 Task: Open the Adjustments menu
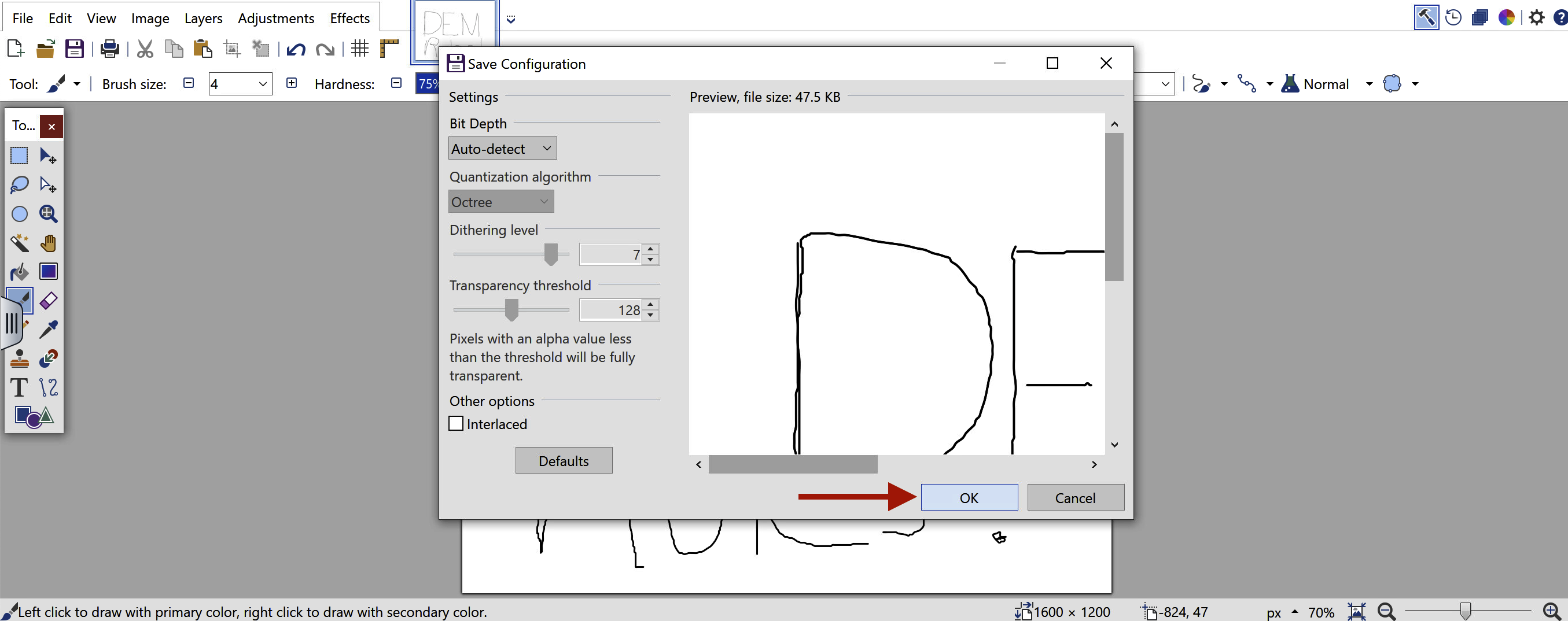[276, 19]
